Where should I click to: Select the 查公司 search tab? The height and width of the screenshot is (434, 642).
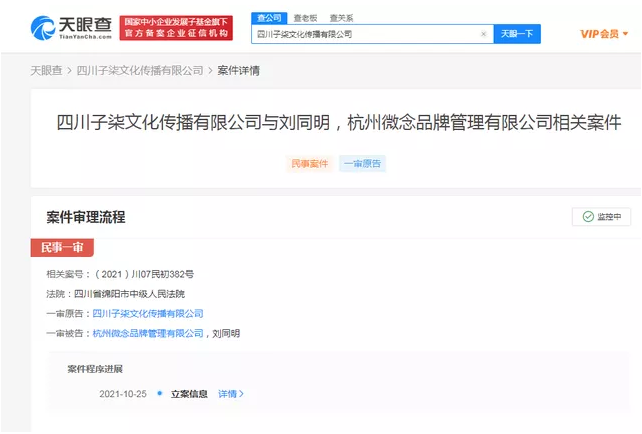tap(269, 18)
